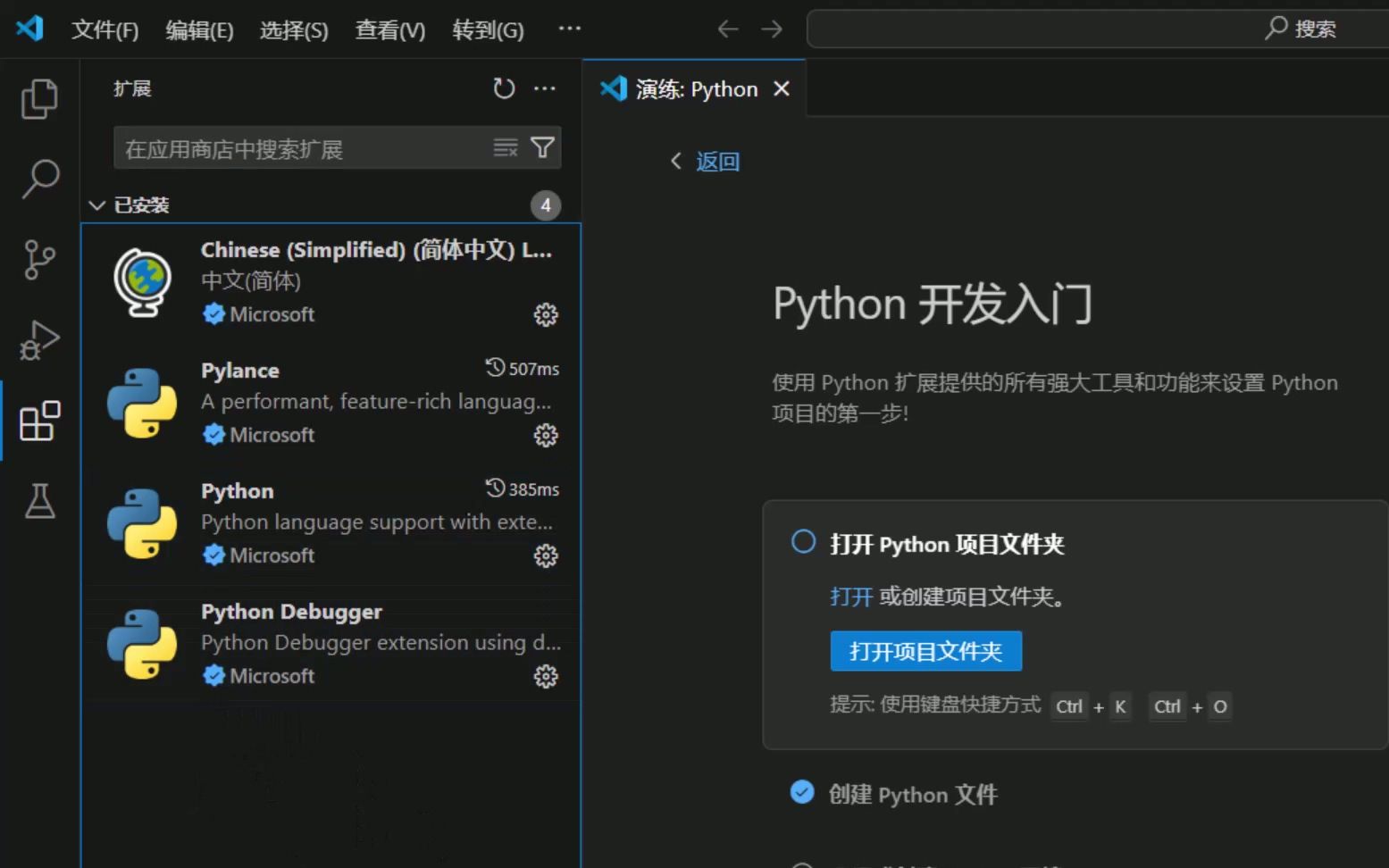
Task: Open the 查看(V) menu
Action: pos(389,29)
